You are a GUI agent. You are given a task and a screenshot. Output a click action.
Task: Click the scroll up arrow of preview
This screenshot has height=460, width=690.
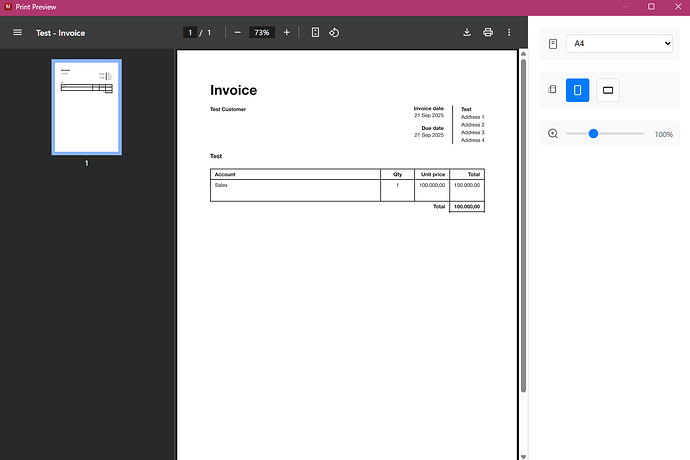[x=523, y=54]
